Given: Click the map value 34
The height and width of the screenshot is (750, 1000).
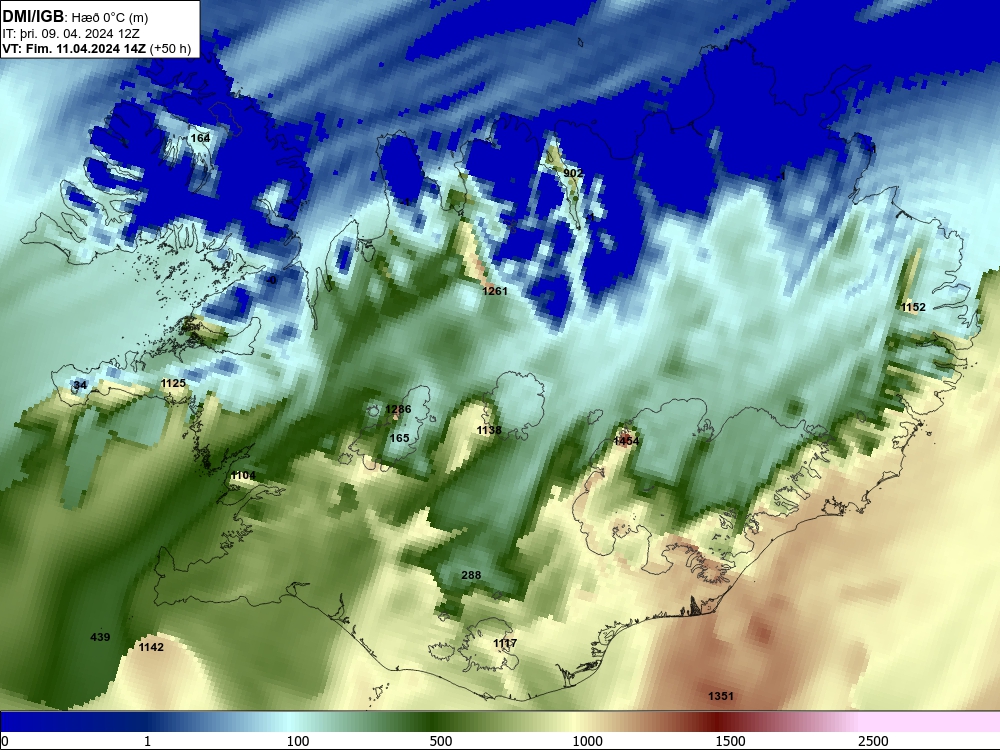Looking at the screenshot, I should tap(80, 385).
